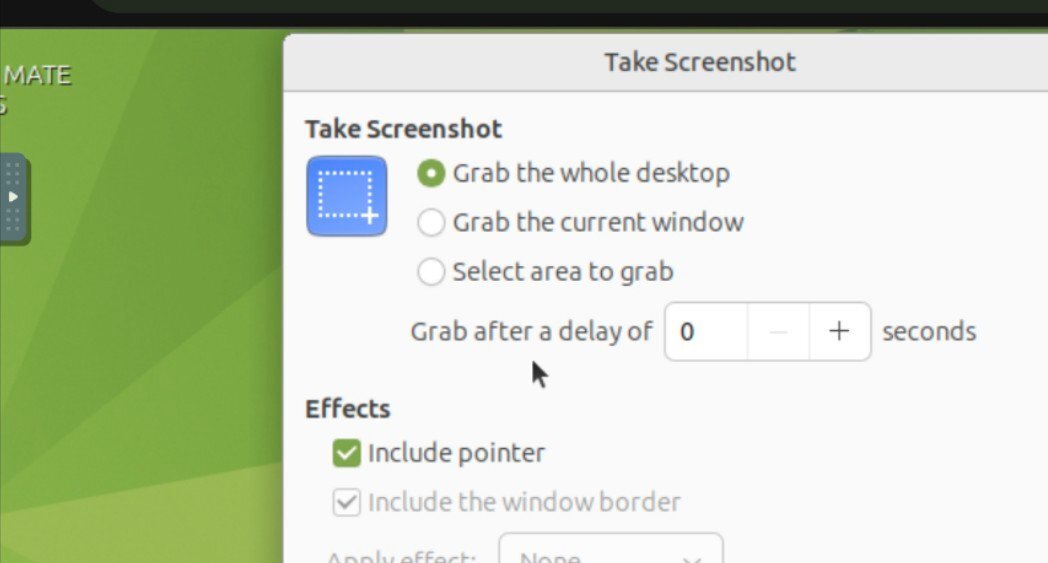Viewport: 1048px width, 563px height.
Task: Toggle the Include pointer checkbox
Action: pos(346,453)
